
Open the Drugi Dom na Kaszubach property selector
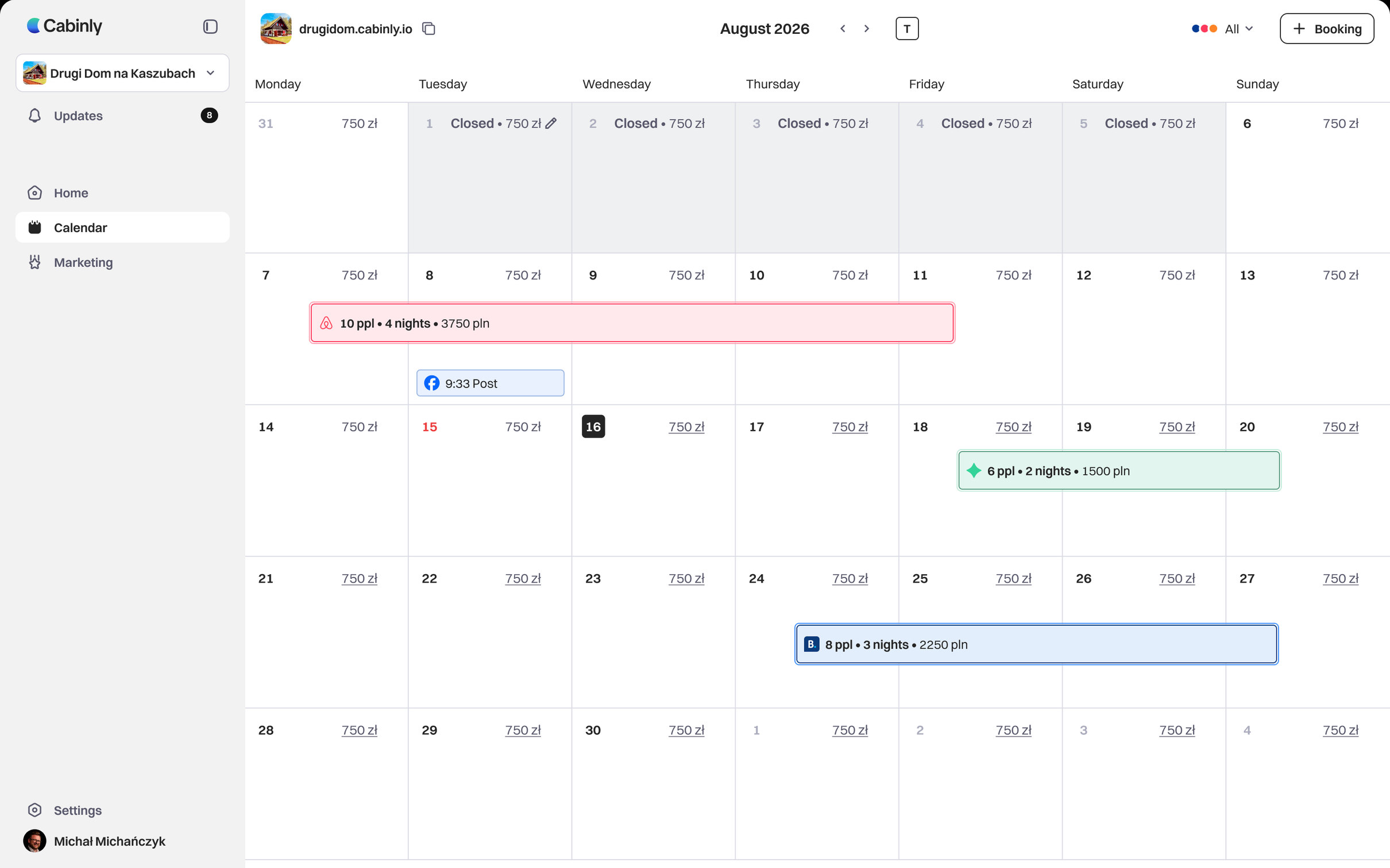[122, 73]
